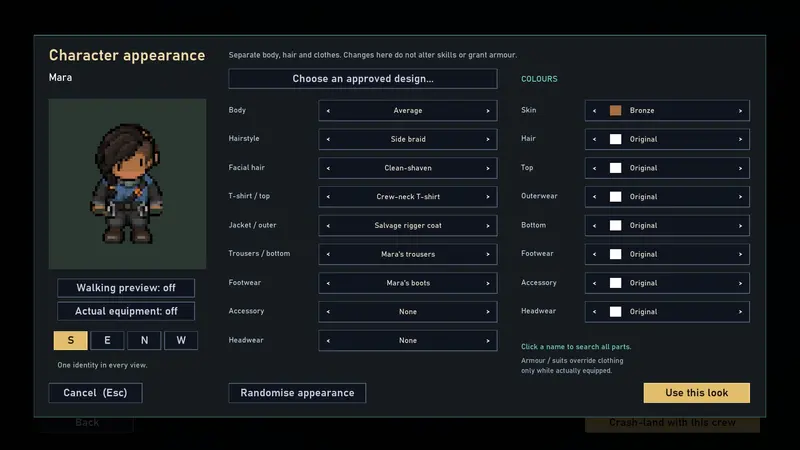The width and height of the screenshot is (800, 450).
Task: Click previous arrow for T-shirt / top
Action: tap(328, 197)
